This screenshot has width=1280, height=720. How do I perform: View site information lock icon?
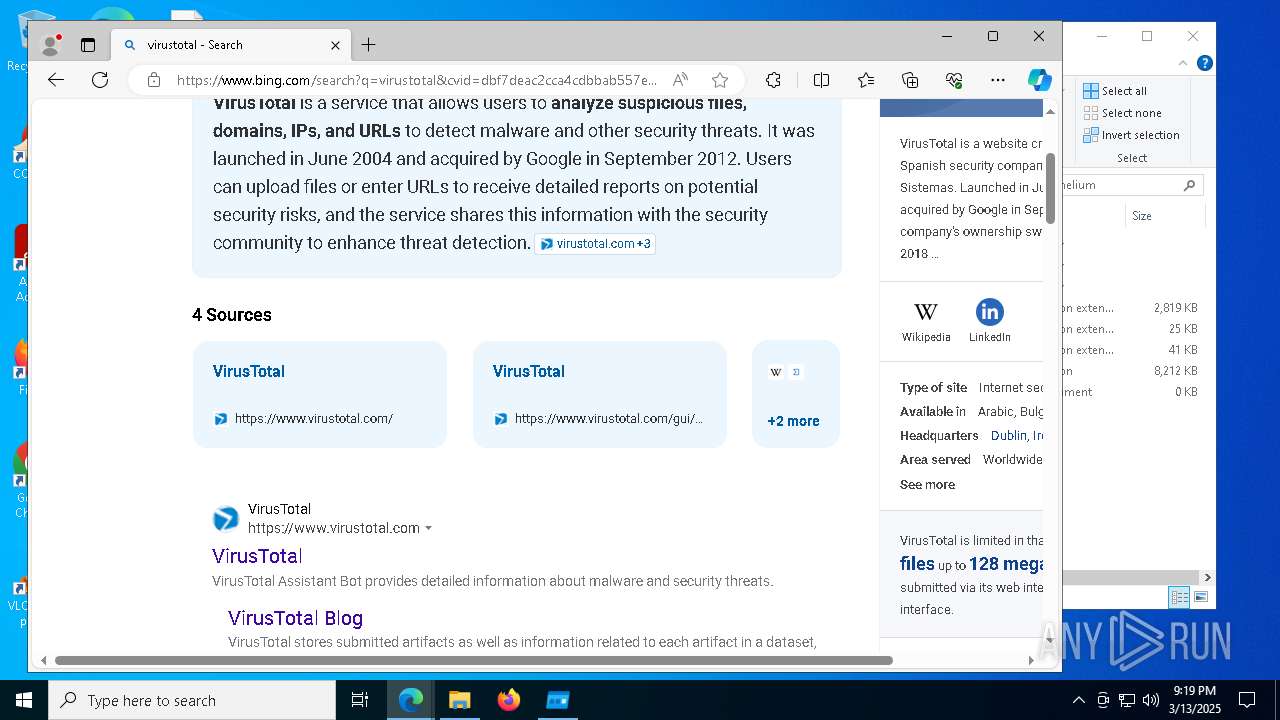click(153, 80)
